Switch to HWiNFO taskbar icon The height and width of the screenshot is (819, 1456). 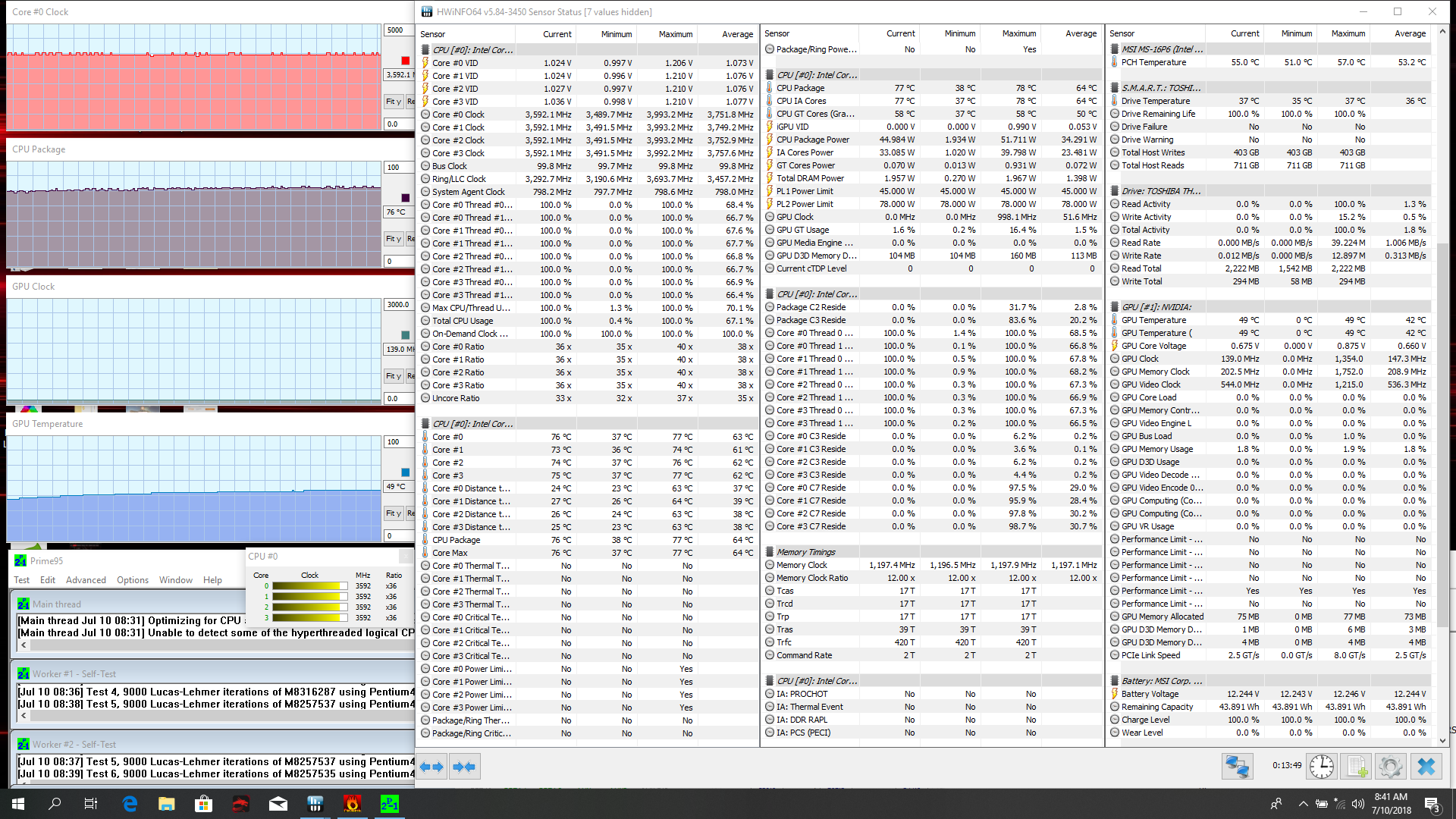(x=315, y=804)
